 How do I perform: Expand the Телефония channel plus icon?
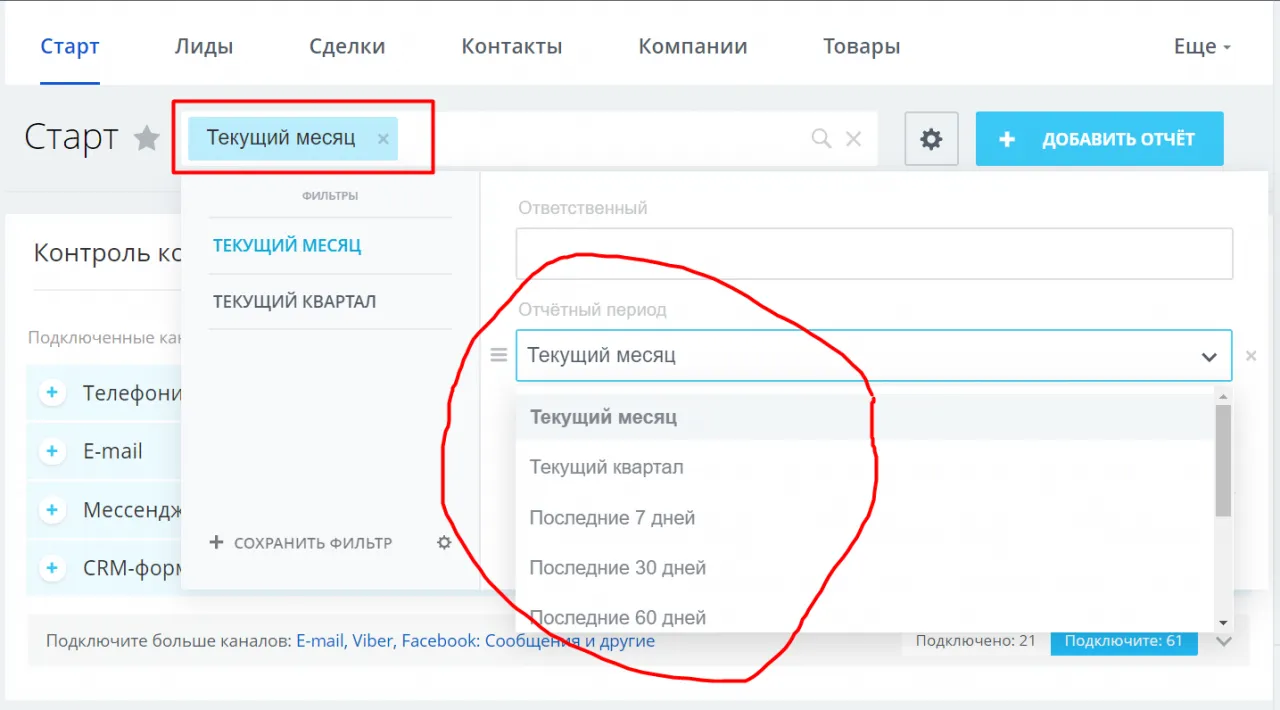(52, 393)
